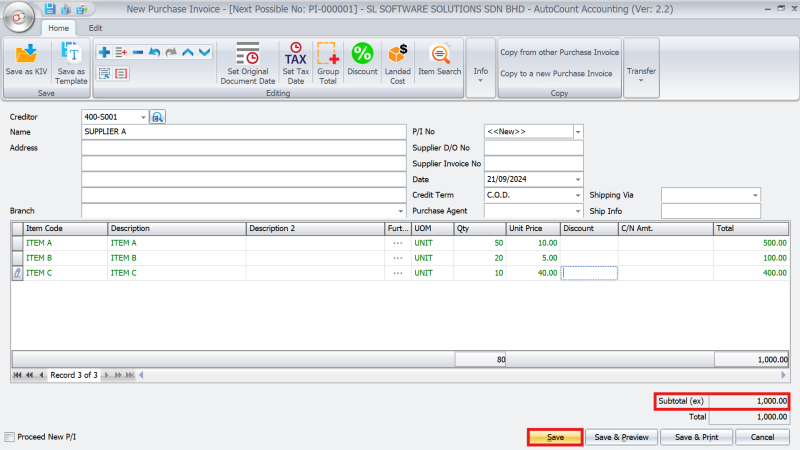
Task: Click the Name field containing SUPPLIER A
Action: tap(244, 132)
